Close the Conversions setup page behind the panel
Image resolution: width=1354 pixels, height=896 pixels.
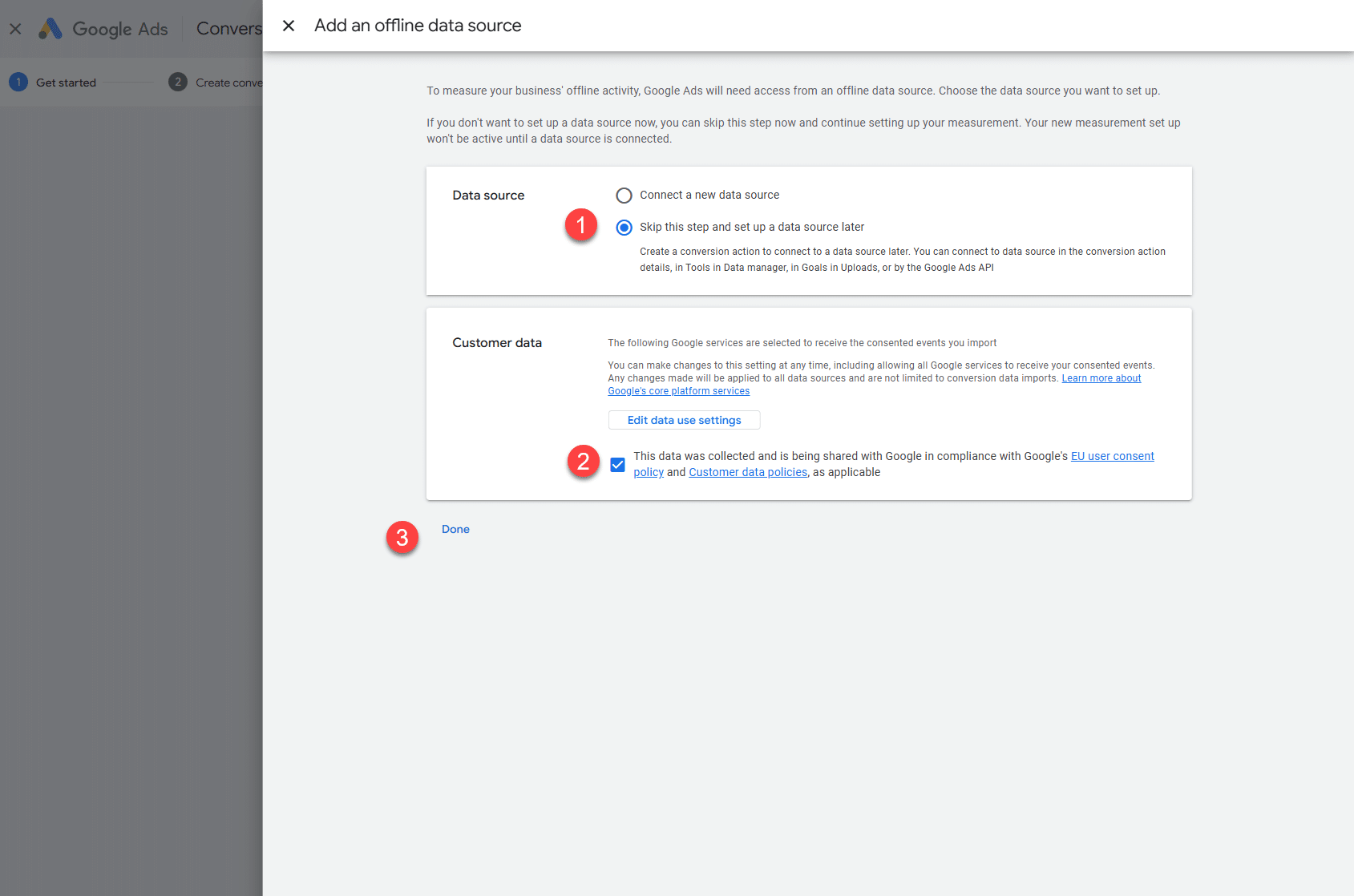coord(15,29)
